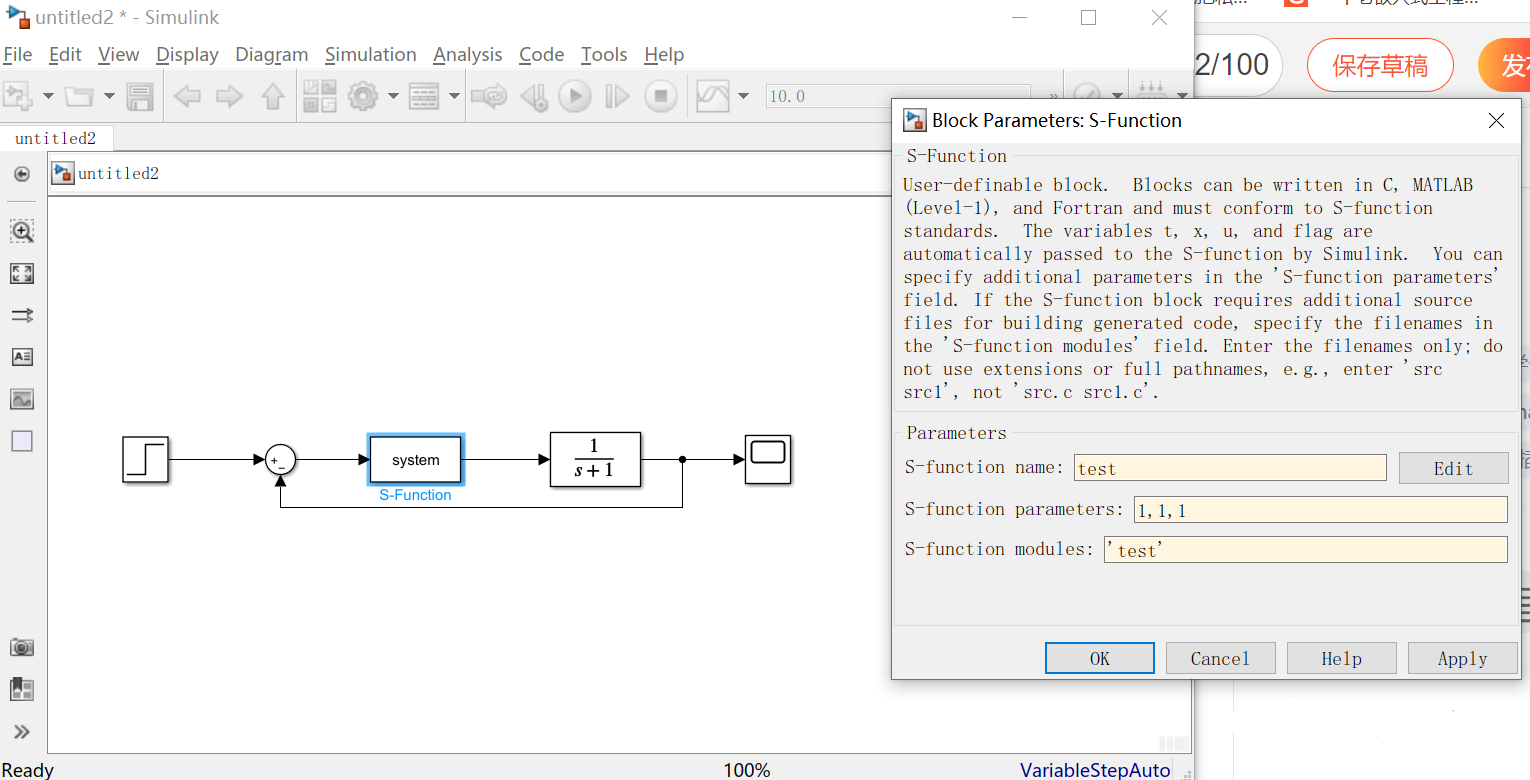Save the model with the floppy icon

click(x=140, y=97)
